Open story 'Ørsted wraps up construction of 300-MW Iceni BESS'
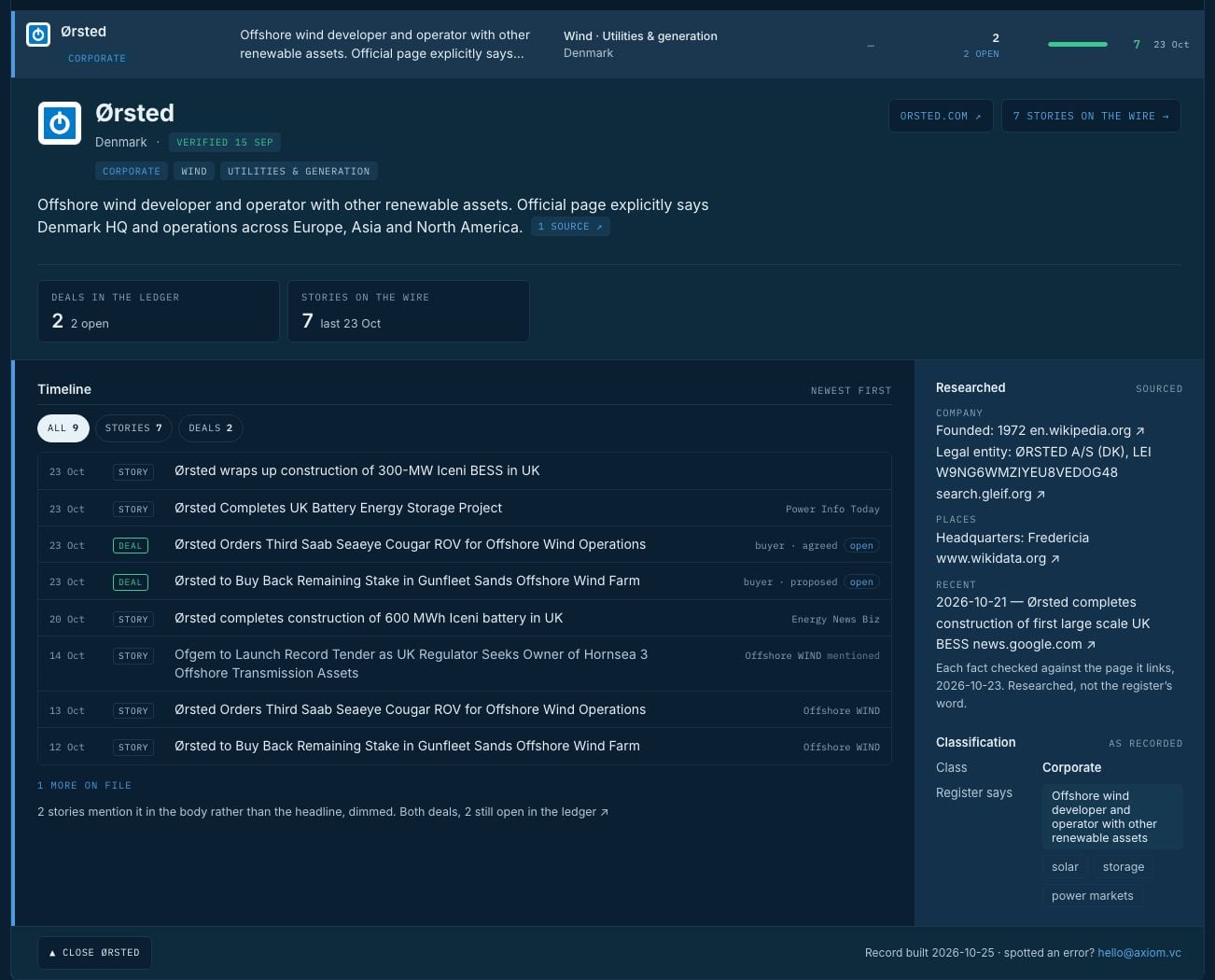This screenshot has width=1215, height=980. pyautogui.click(x=465, y=471)
